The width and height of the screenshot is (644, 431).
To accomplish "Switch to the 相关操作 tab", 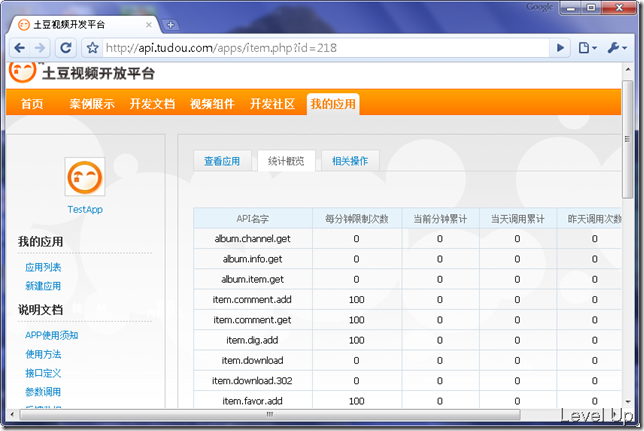I will click(350, 161).
